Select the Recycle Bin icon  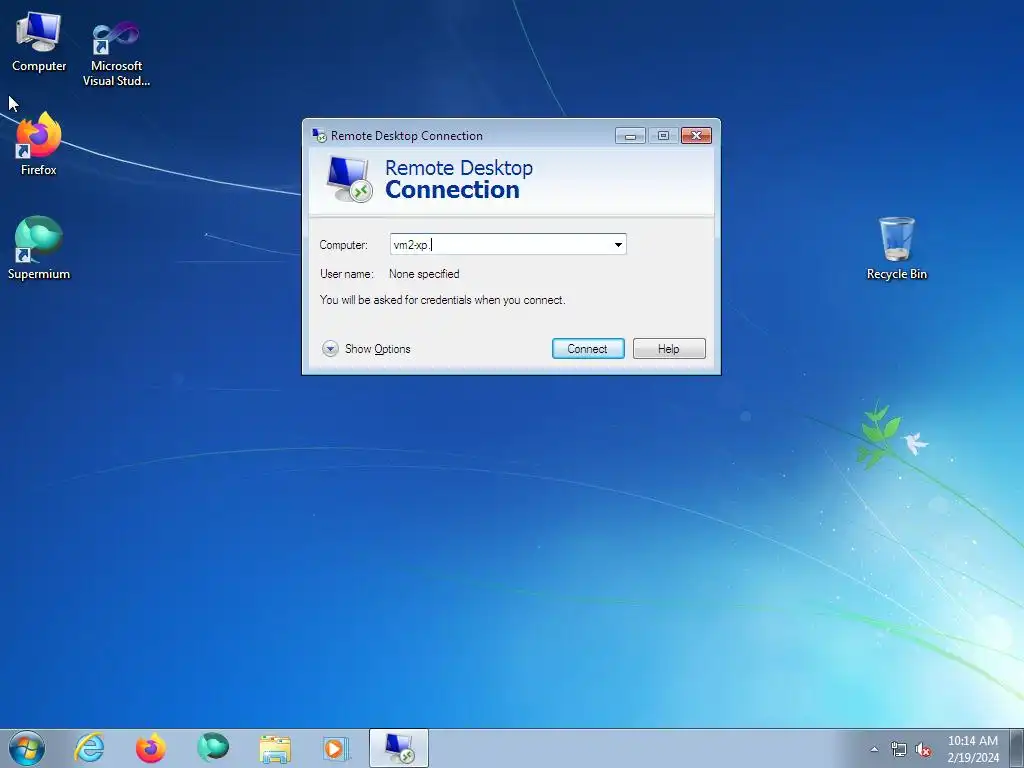[897, 248]
